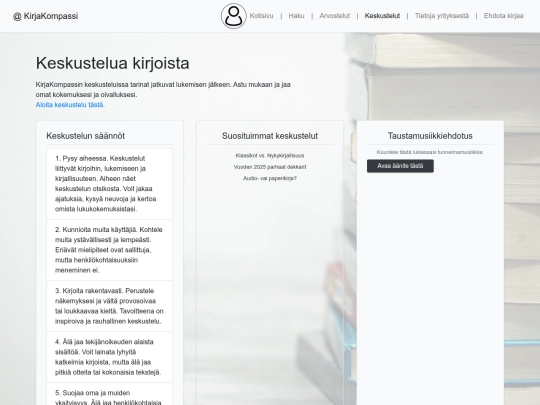Viewport: 540px width, 405px height.
Task: Select rule 4 about tekijänoikeuden alaista sisältöä
Action: click(x=110, y=357)
